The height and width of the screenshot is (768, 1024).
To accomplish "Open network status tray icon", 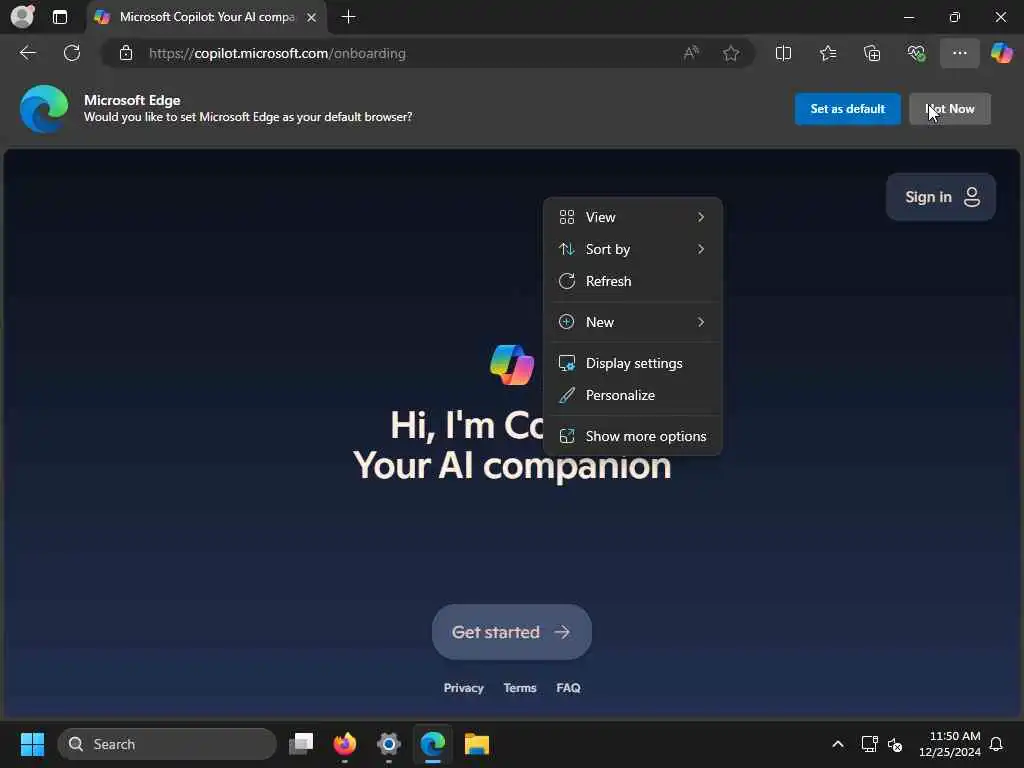I will [869, 744].
